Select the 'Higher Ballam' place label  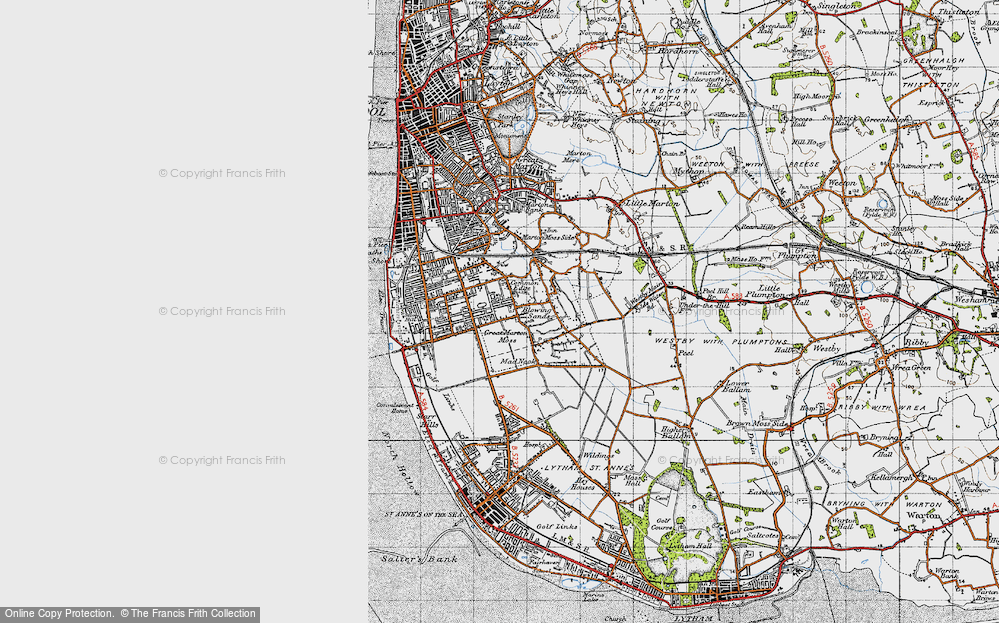[x=675, y=433]
